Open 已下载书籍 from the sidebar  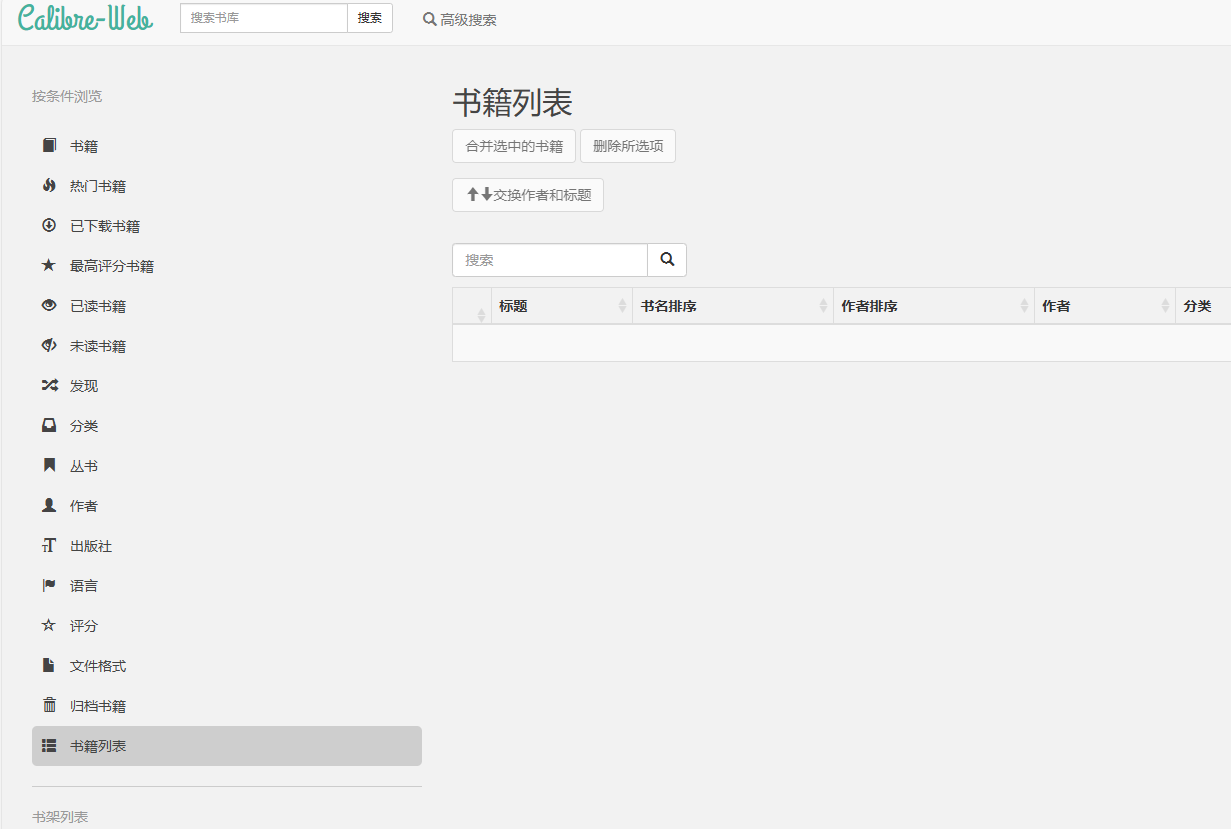coord(227,226)
